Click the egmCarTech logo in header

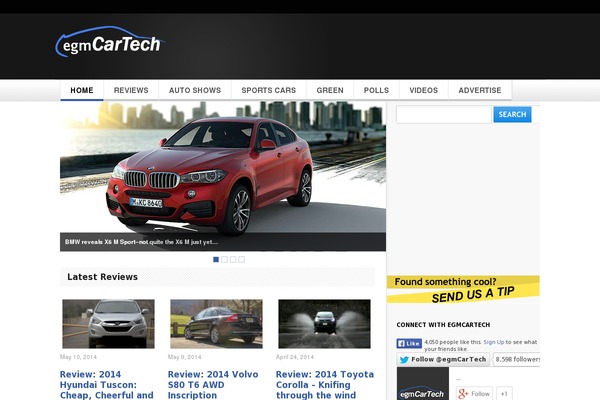110,42
